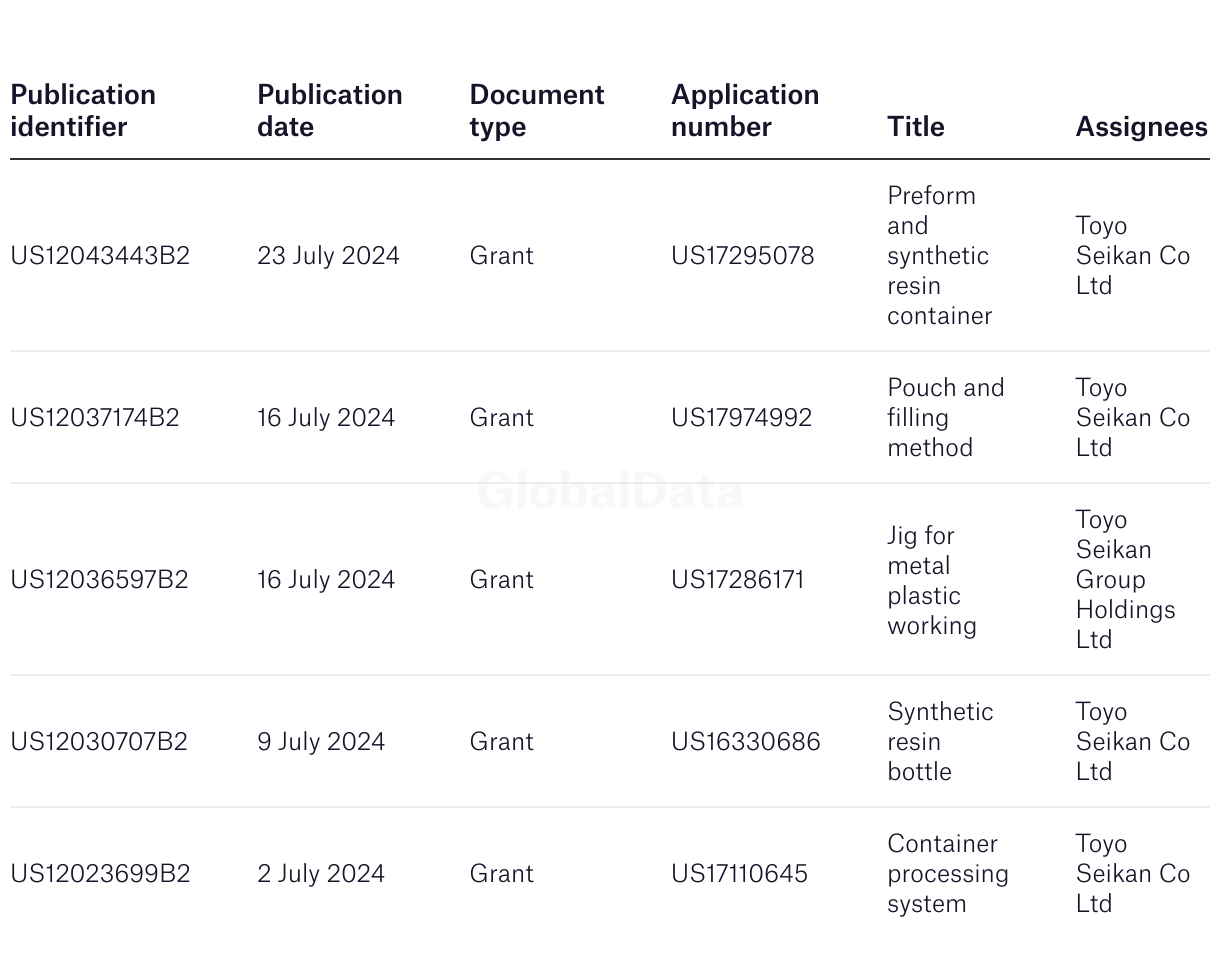The width and height of the screenshot is (1220, 980).
Task: Select publication identifier US12036597B2
Action: pyautogui.click(x=99, y=580)
